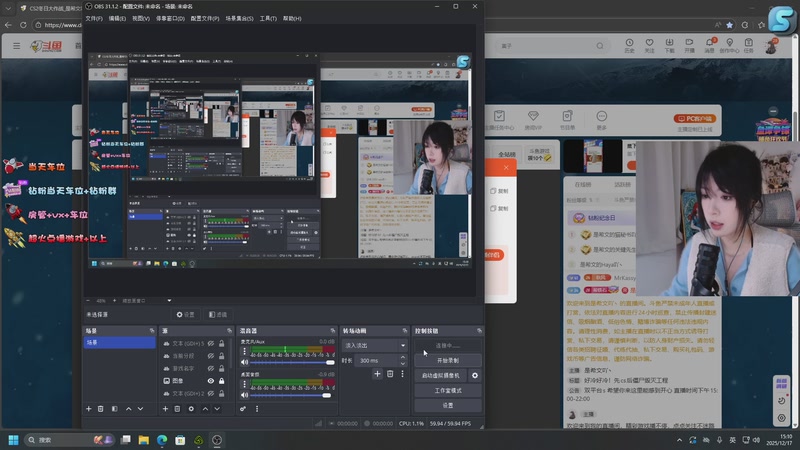
Task: Open the 视图(V) menu in OBS
Action: 141,18
